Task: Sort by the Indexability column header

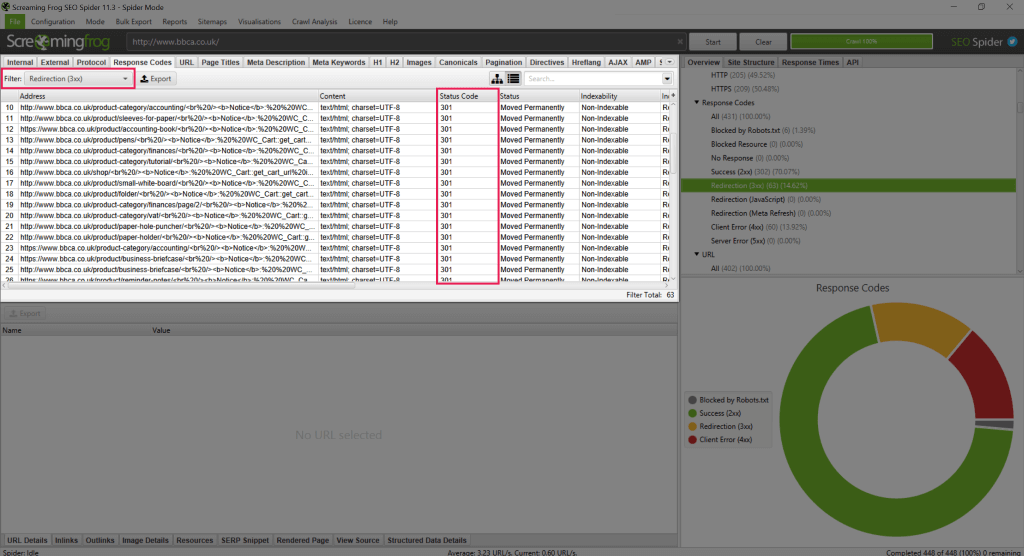Action: coord(619,96)
